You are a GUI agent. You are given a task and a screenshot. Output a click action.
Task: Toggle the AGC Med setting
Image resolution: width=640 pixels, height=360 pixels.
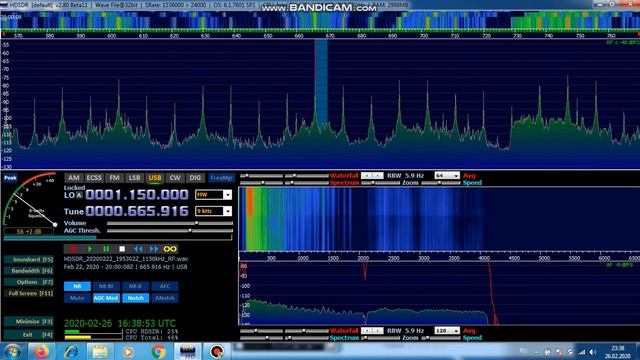point(106,298)
